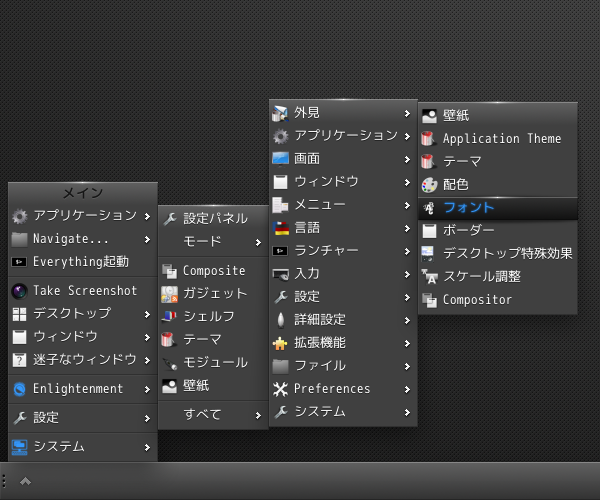
Task: Launch Everything起動 from main menu
Action: click(83, 262)
